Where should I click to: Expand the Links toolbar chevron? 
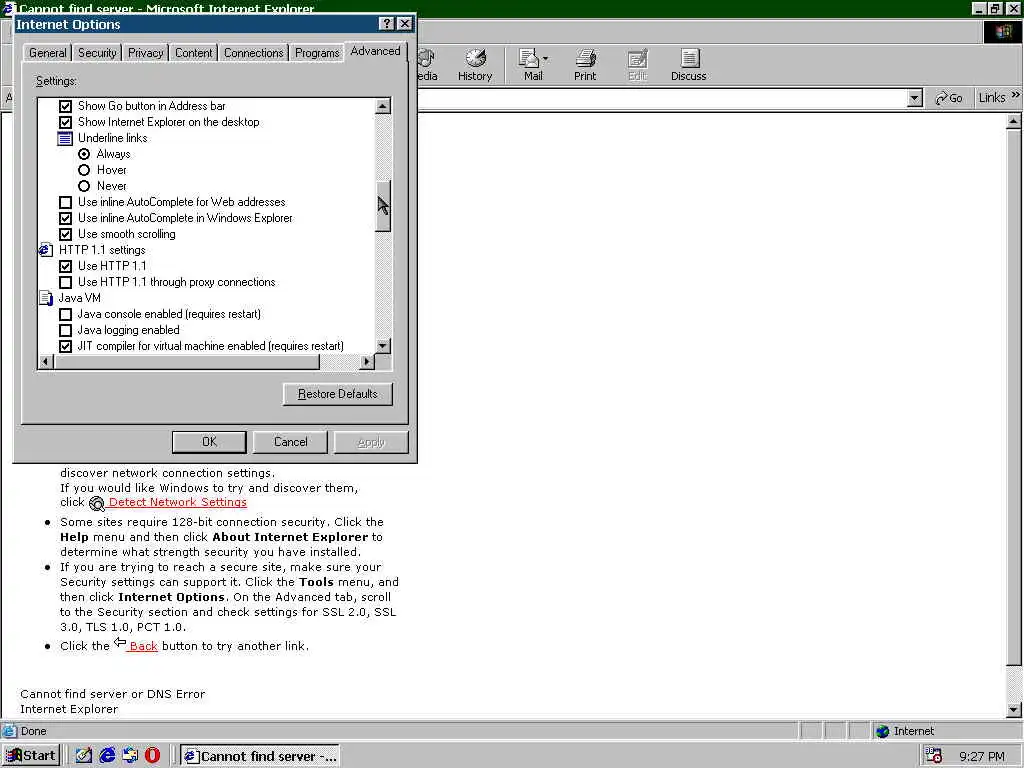coord(1016,95)
